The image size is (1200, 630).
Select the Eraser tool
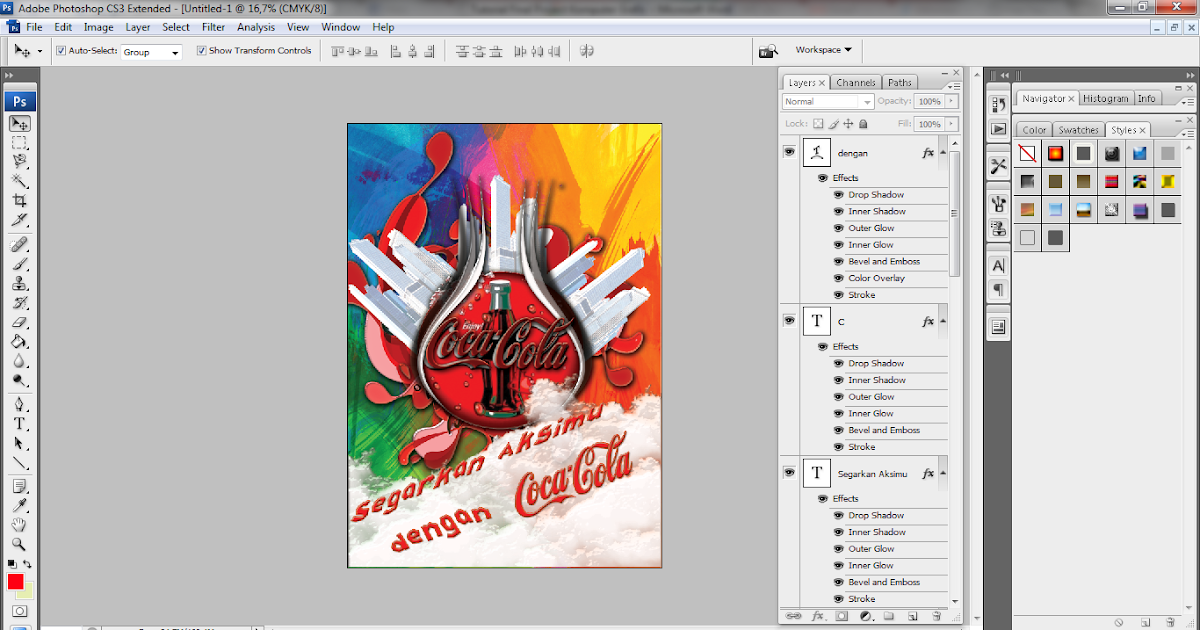click(x=20, y=322)
